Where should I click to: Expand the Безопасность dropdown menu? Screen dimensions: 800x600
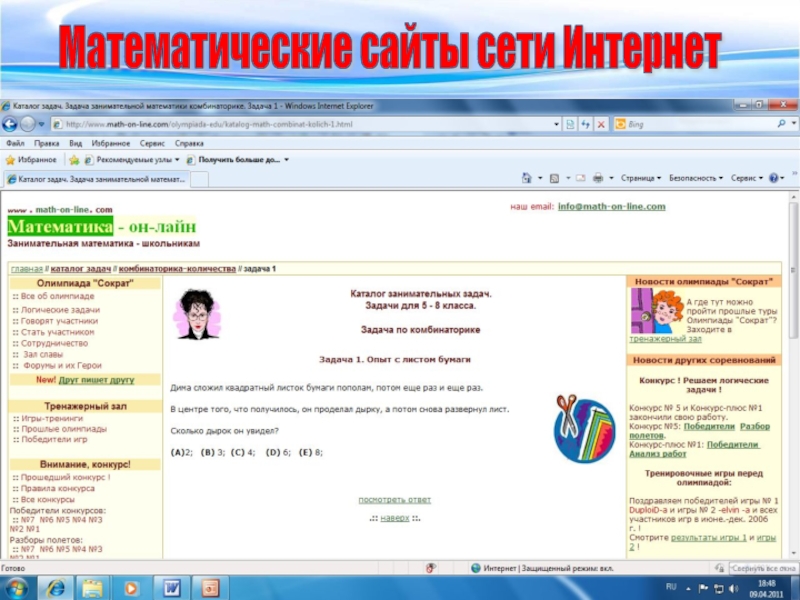click(696, 178)
